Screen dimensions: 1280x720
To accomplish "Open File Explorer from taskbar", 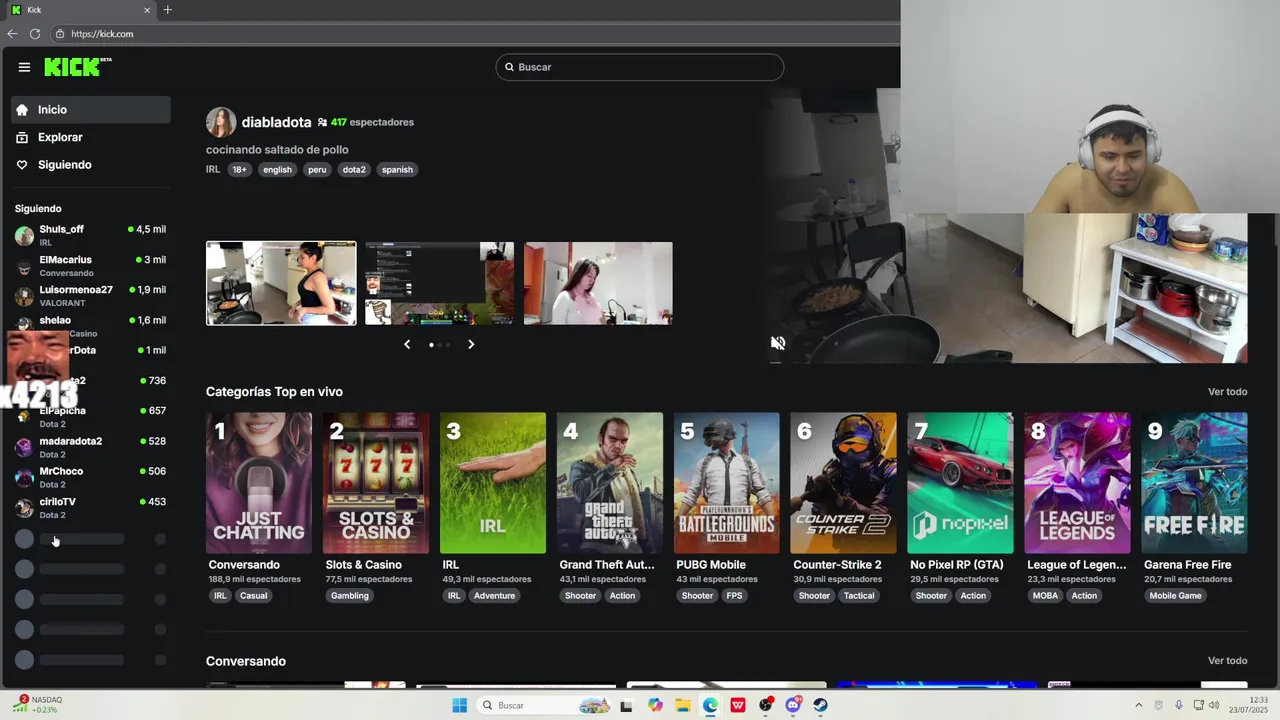I will coord(683,705).
